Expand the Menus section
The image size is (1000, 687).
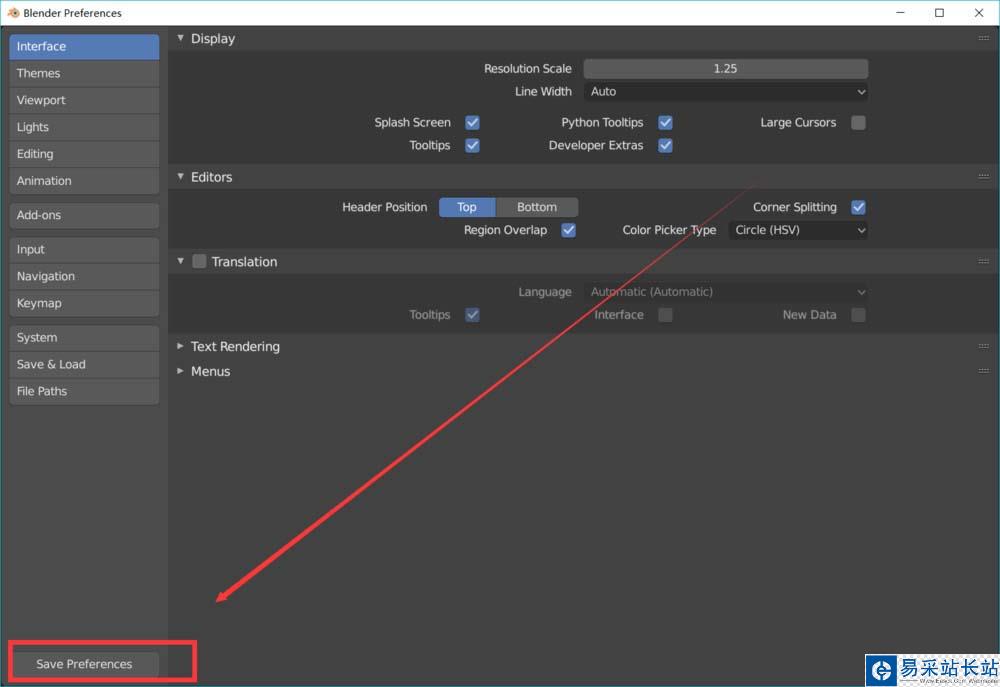click(x=180, y=371)
